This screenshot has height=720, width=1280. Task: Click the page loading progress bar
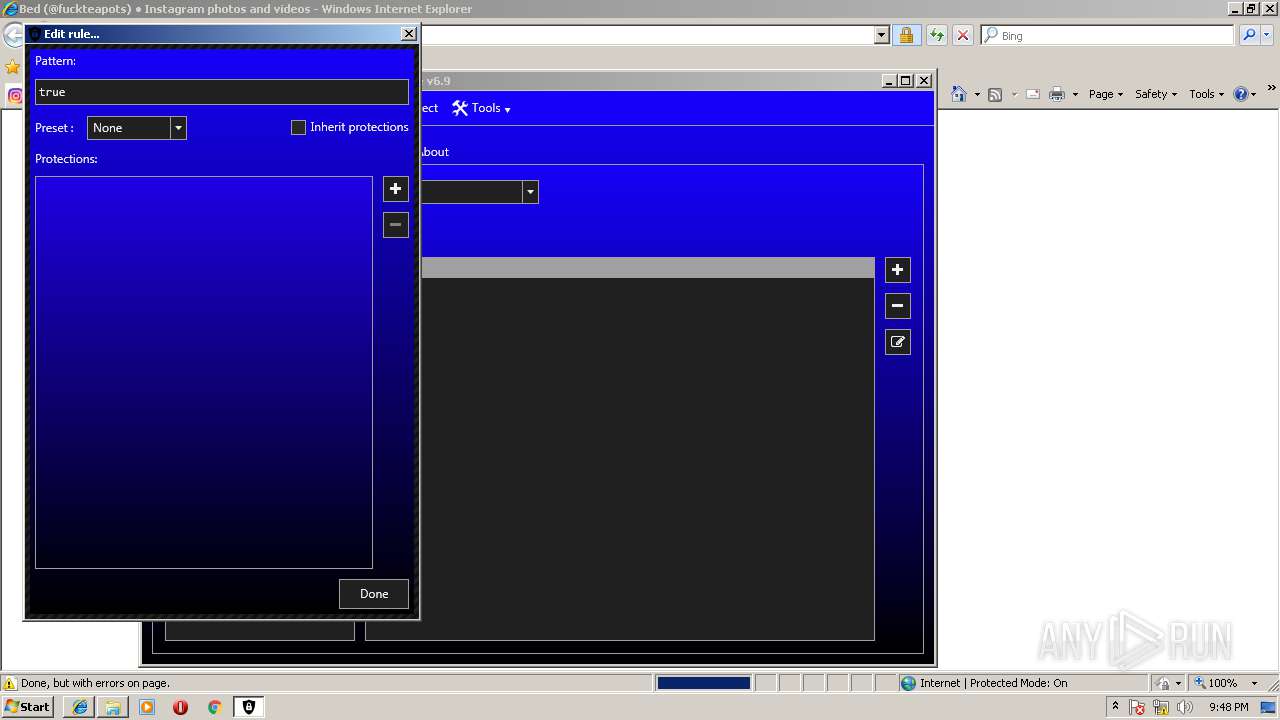pos(703,683)
